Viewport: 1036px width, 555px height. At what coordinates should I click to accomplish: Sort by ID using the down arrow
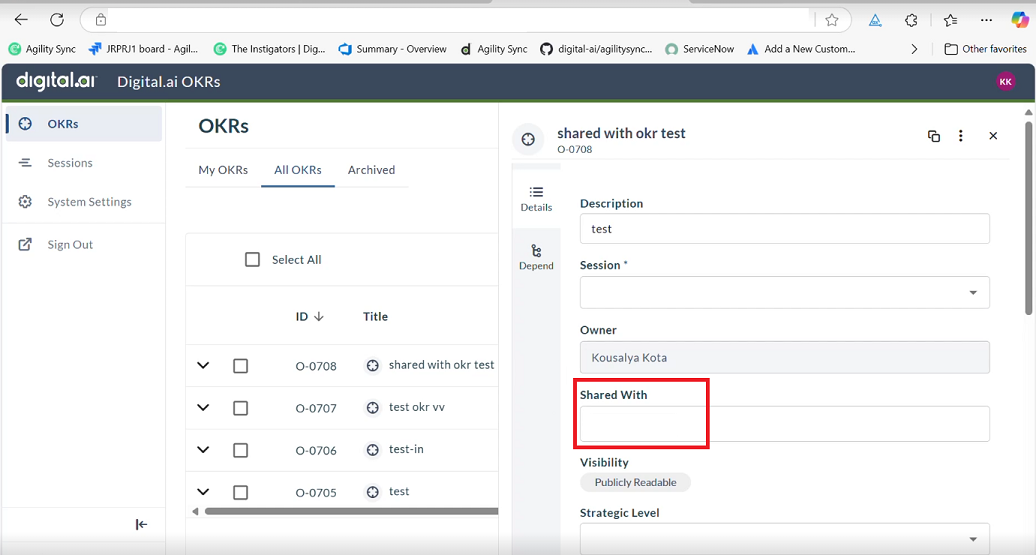(319, 316)
